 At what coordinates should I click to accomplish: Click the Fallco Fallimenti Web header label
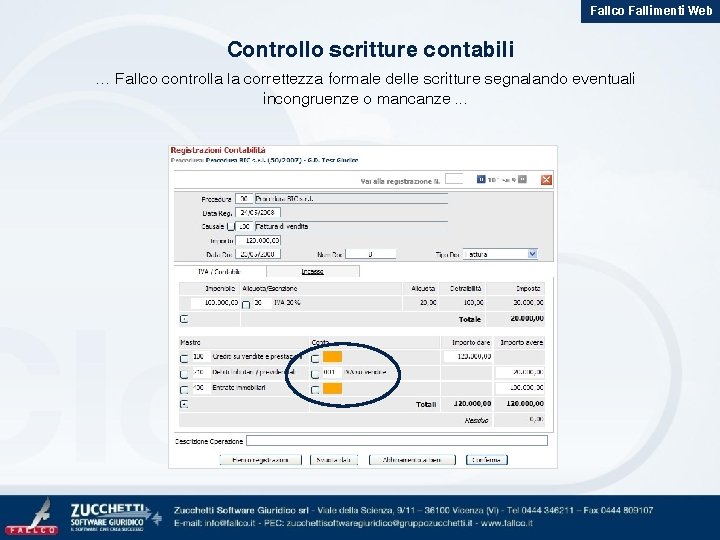pos(651,11)
